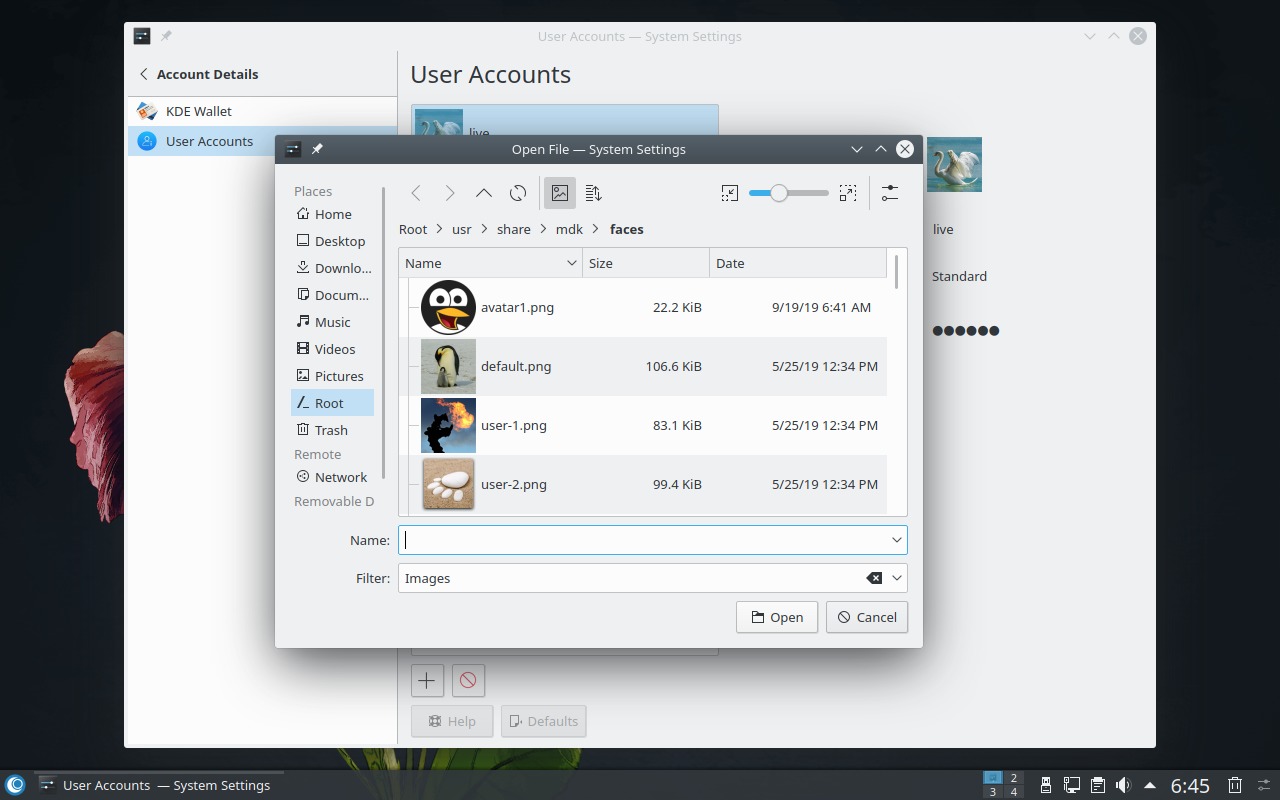Screen dimensions: 1280x800
Task: Open the file dialog options menu
Action: pos(889,193)
